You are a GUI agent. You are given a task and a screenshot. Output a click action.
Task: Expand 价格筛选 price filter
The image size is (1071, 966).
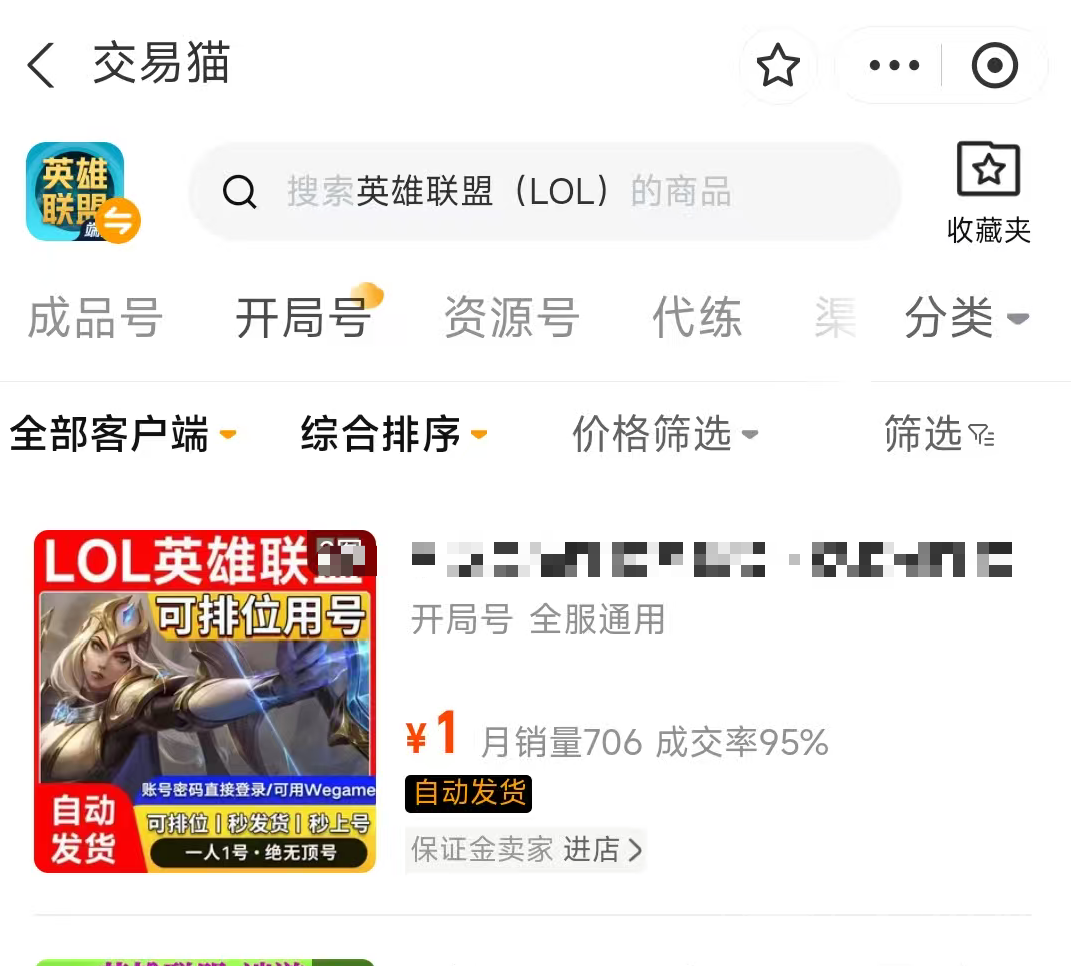click(665, 434)
